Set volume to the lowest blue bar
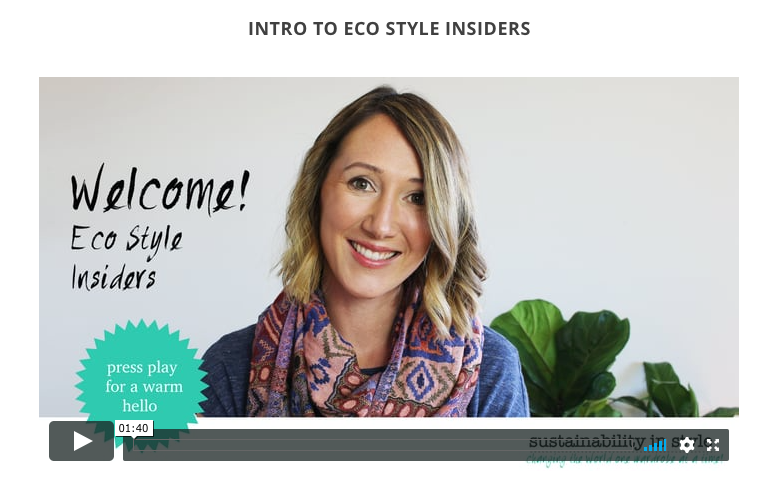 tap(646, 449)
